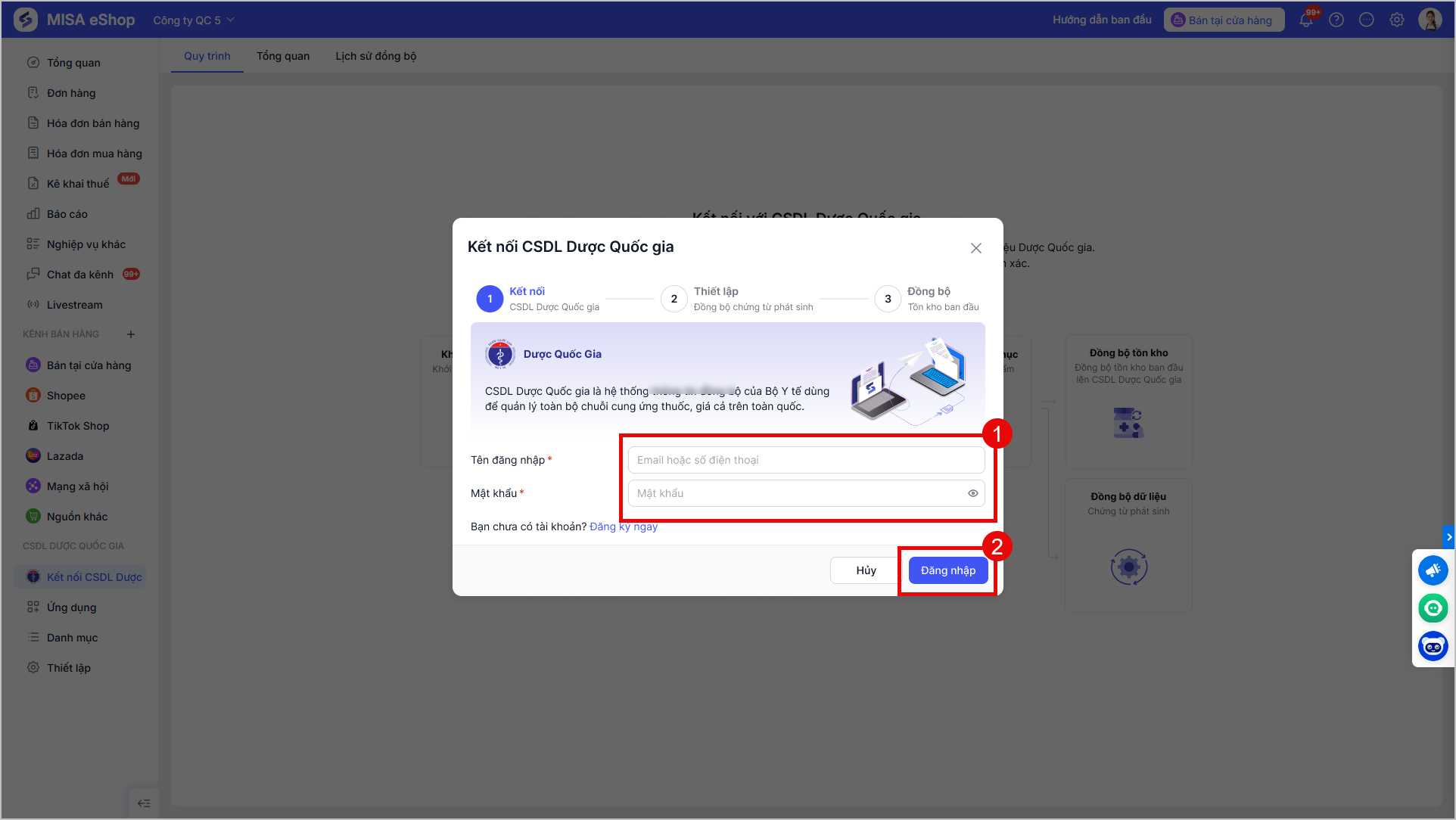
Task: Click the Hóa đơn bán hàng icon
Action: click(33, 123)
